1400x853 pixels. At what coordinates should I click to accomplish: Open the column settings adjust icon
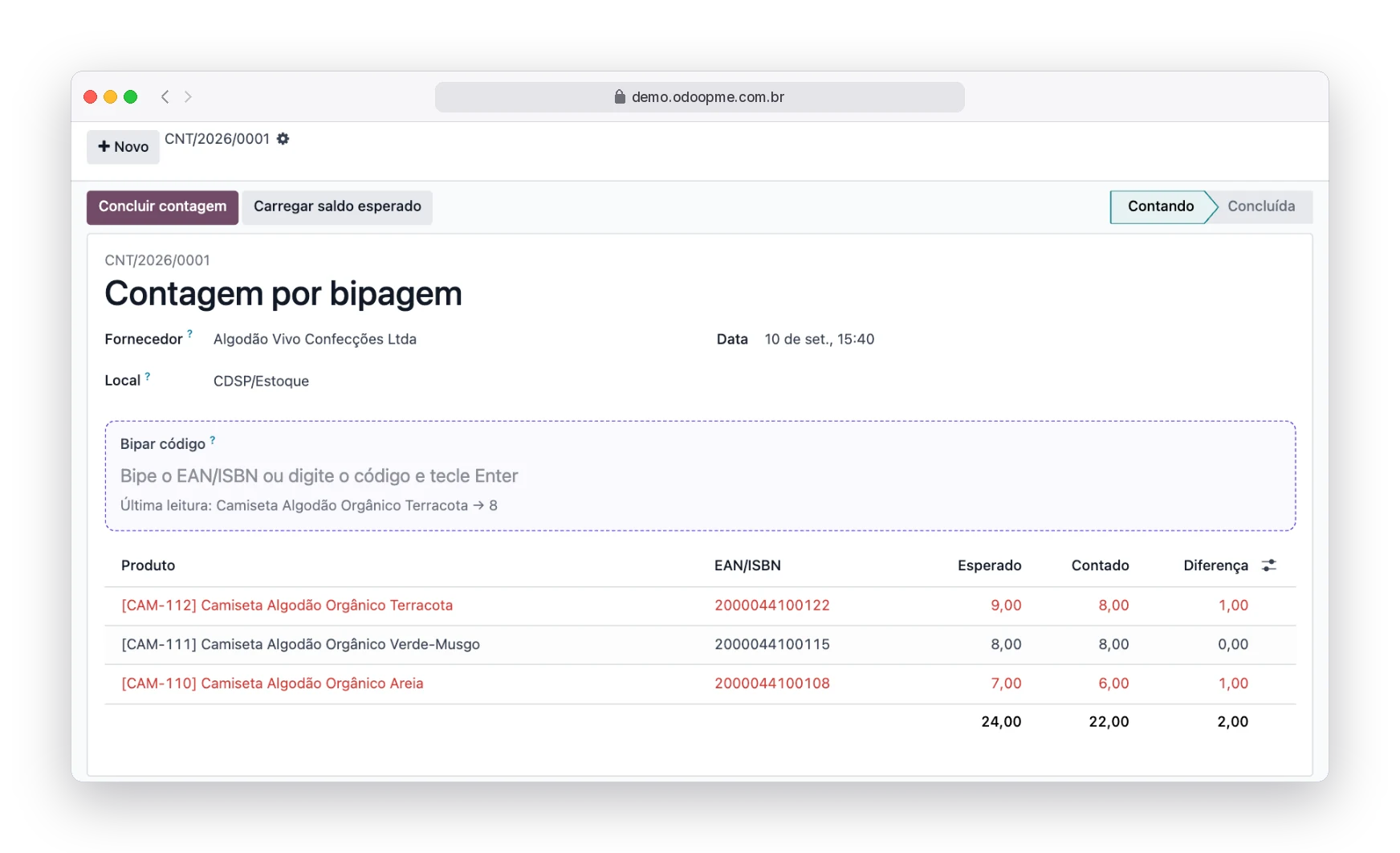point(1268,565)
